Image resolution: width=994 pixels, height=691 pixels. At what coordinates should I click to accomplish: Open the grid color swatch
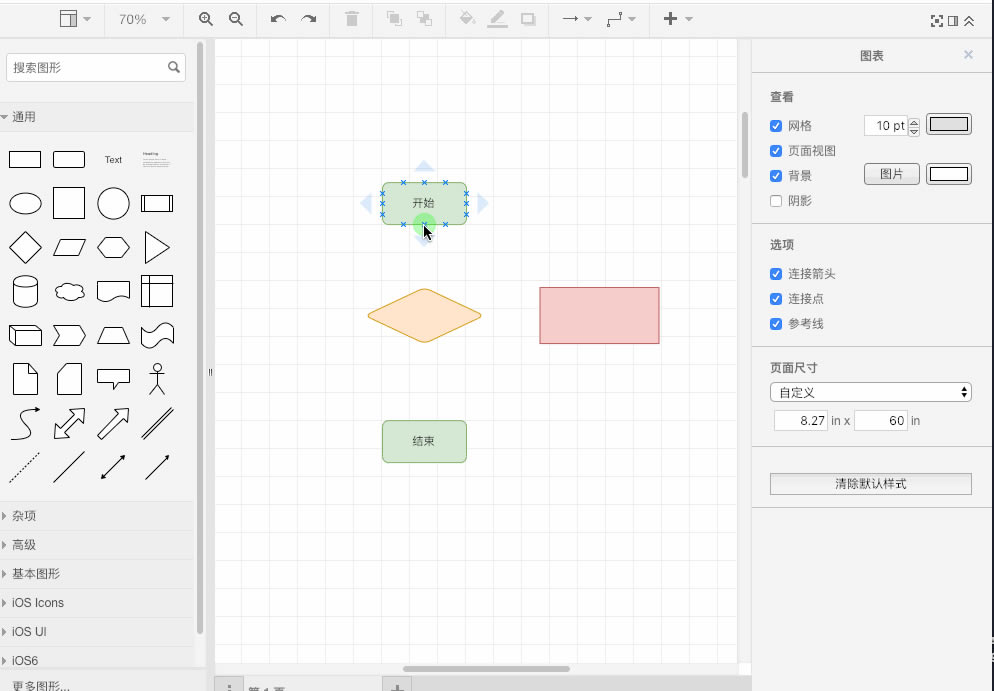(949, 125)
